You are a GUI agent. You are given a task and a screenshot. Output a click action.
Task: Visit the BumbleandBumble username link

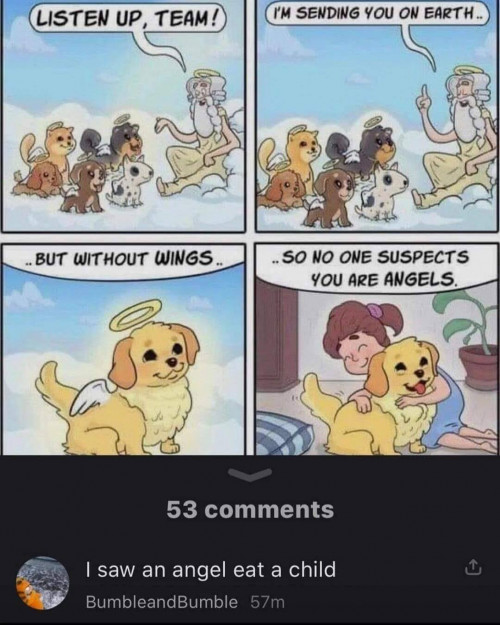162,602
